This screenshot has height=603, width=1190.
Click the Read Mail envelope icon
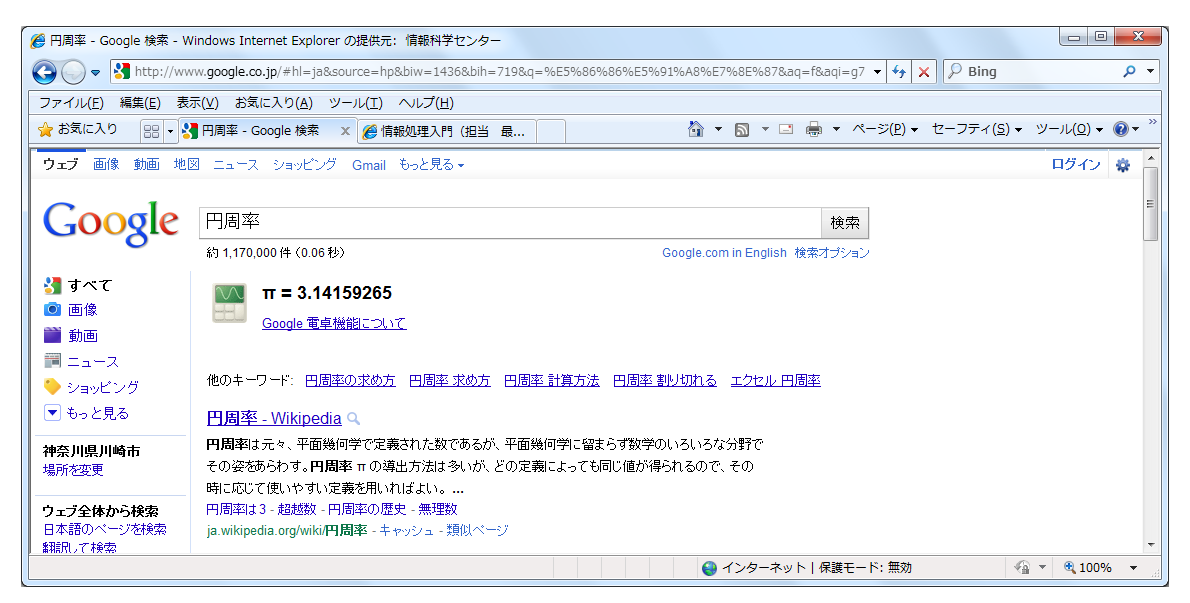786,130
